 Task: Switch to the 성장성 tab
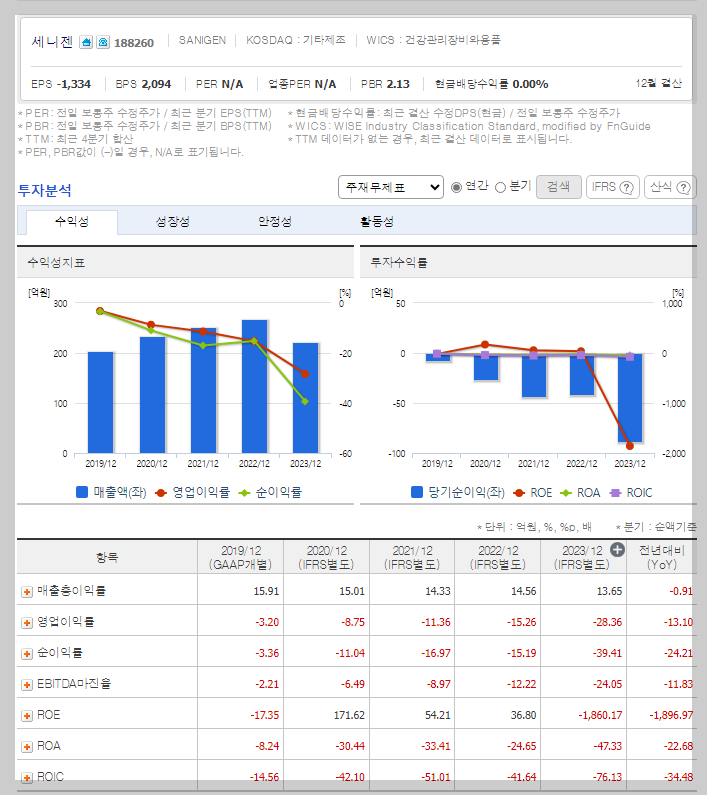point(172,222)
